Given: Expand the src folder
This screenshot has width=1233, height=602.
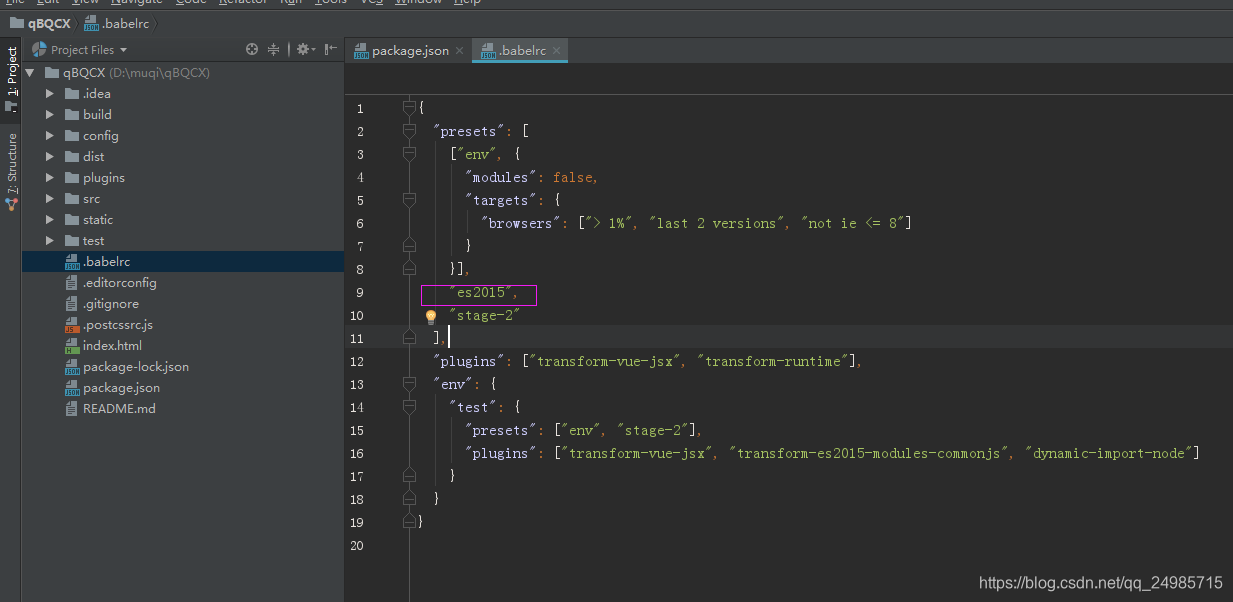Looking at the screenshot, I should click(x=50, y=199).
